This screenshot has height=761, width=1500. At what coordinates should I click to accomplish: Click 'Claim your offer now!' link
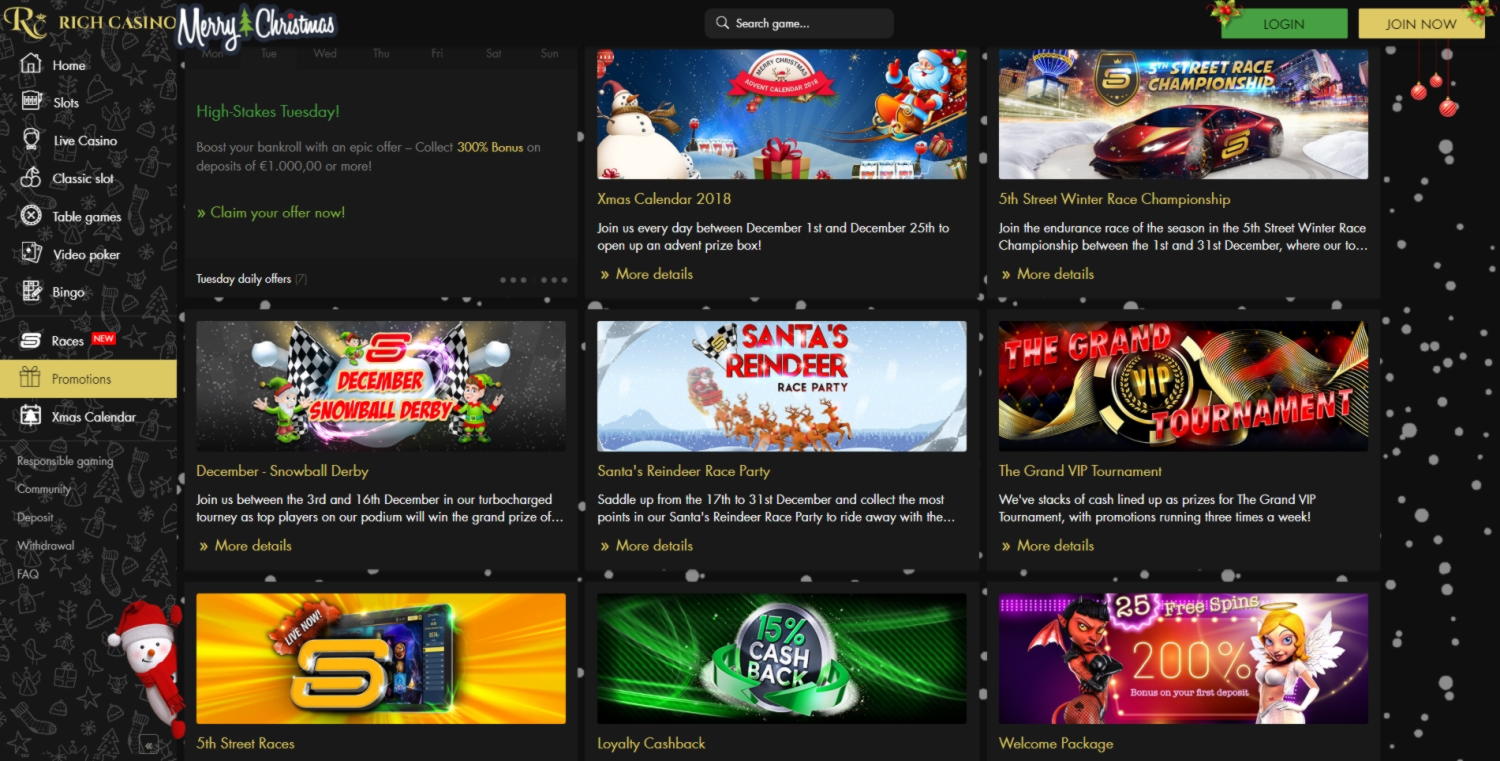pyautogui.click(x=271, y=213)
